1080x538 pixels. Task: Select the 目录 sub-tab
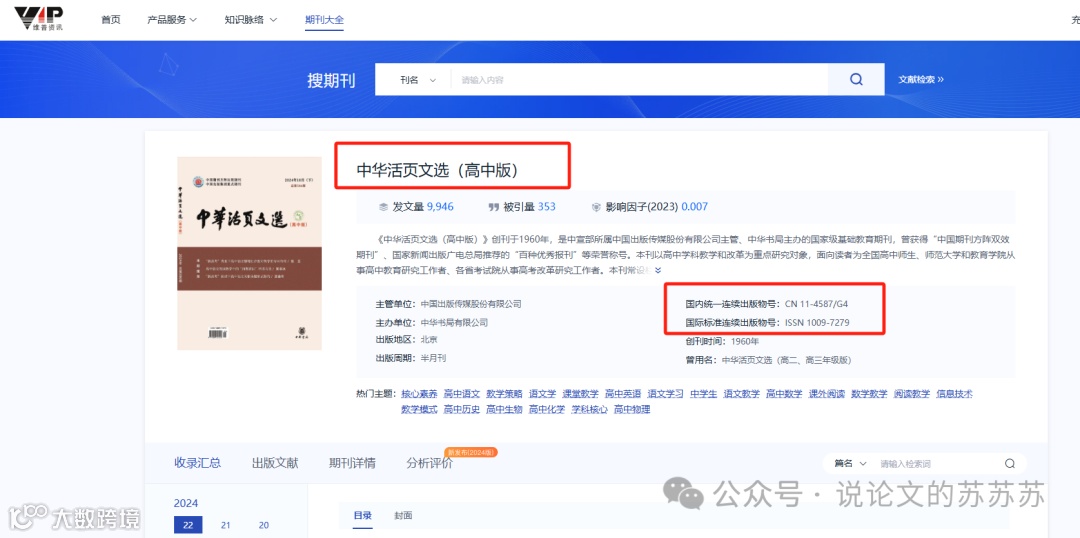point(363,515)
